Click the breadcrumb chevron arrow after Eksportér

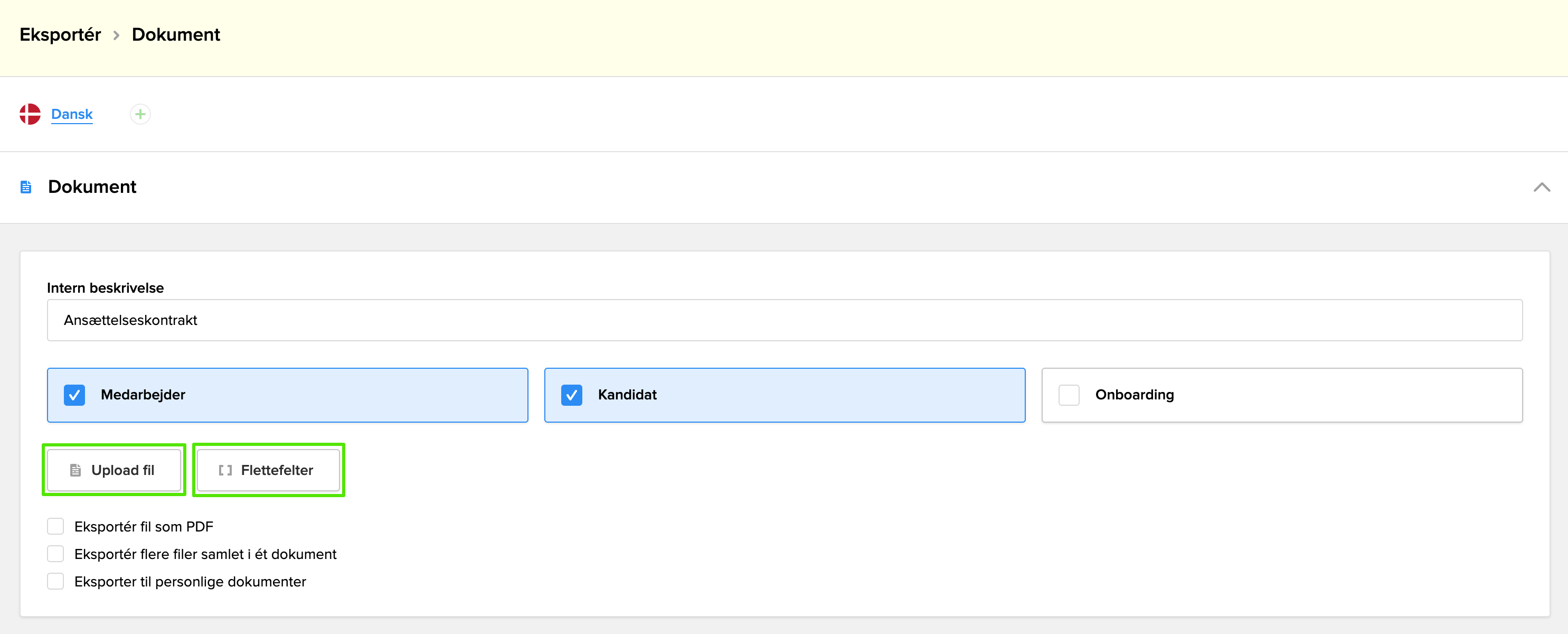[x=116, y=35]
